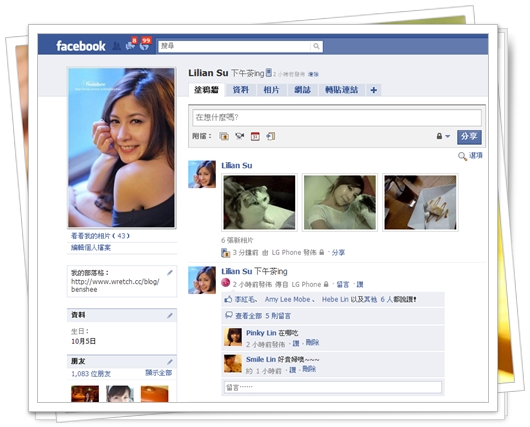Screen dimensions: 530x427
Task: Click the status update text field
Action: [337, 118]
